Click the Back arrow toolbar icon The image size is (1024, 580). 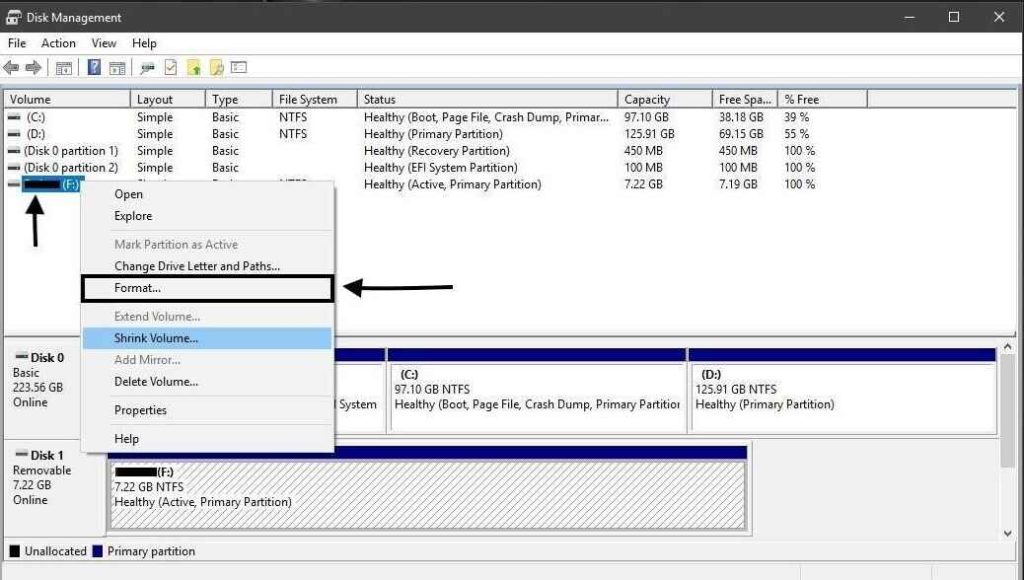(x=11, y=68)
